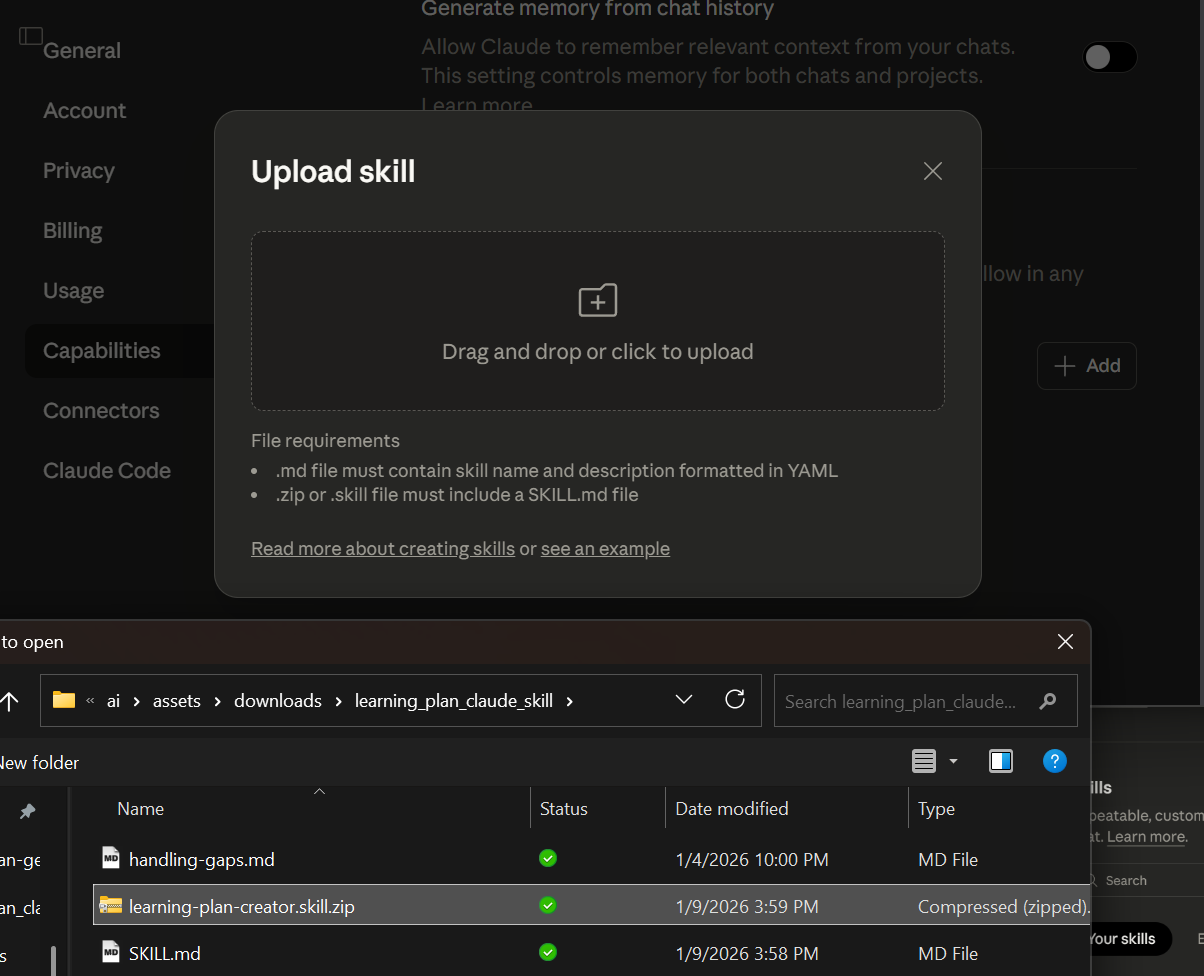Click the Add button
Screen dimensions: 1204x976
(1086, 366)
